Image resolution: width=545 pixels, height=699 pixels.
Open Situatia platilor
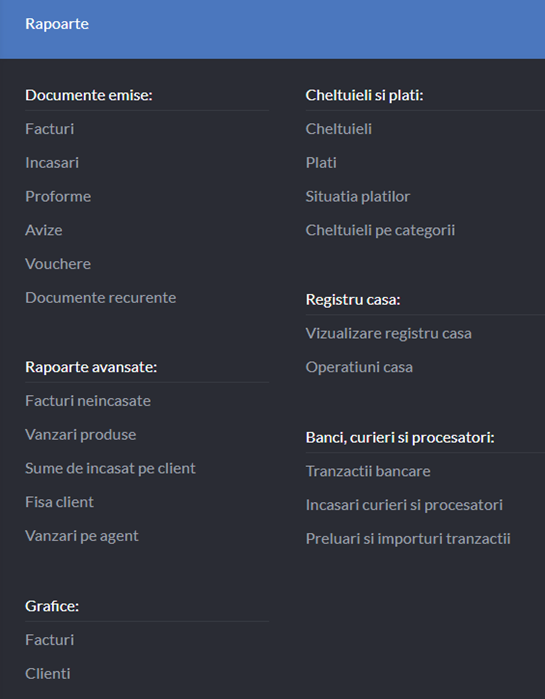point(358,197)
